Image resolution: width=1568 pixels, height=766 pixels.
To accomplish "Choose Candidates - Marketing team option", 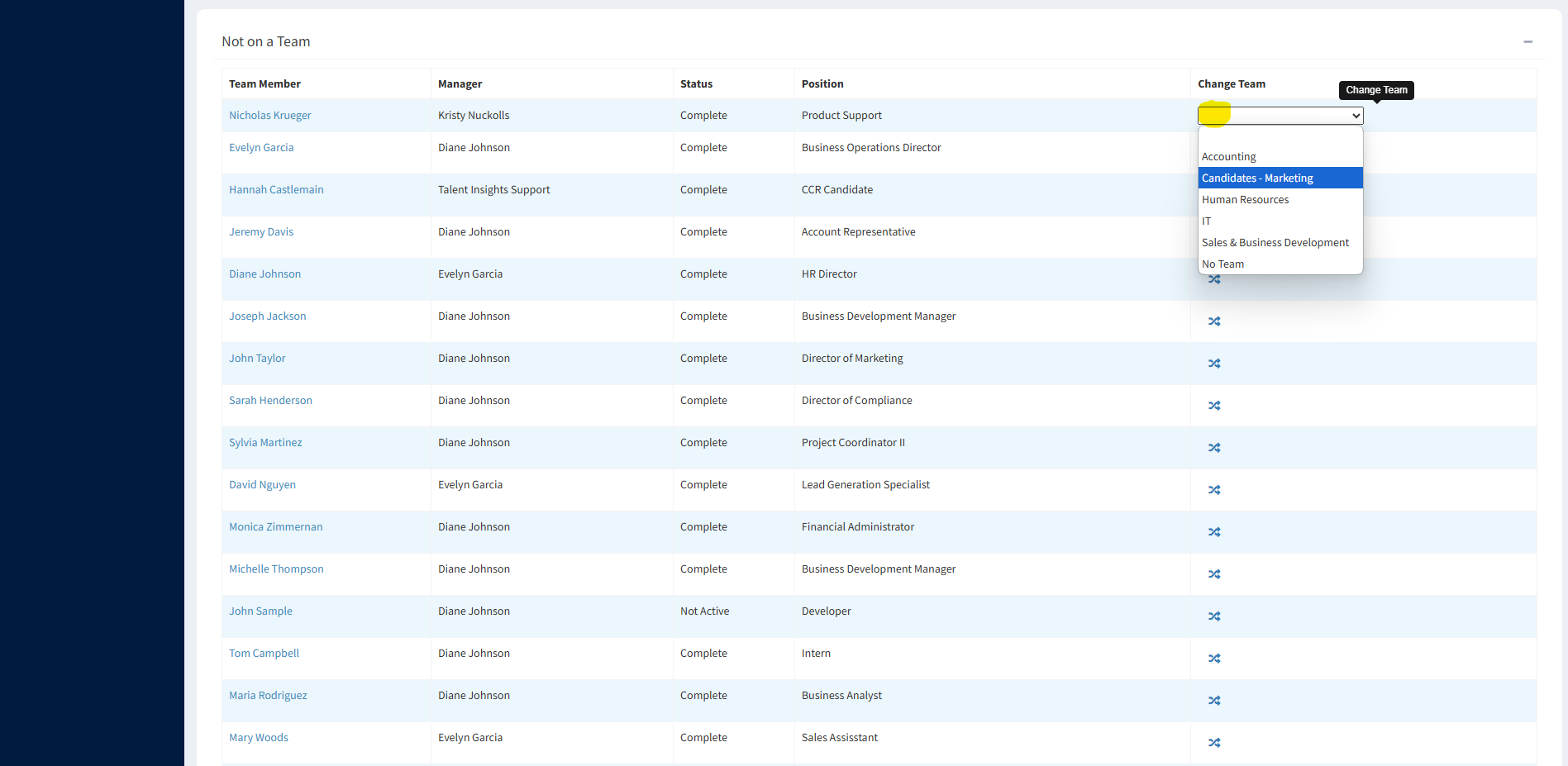I will 1257,178.
